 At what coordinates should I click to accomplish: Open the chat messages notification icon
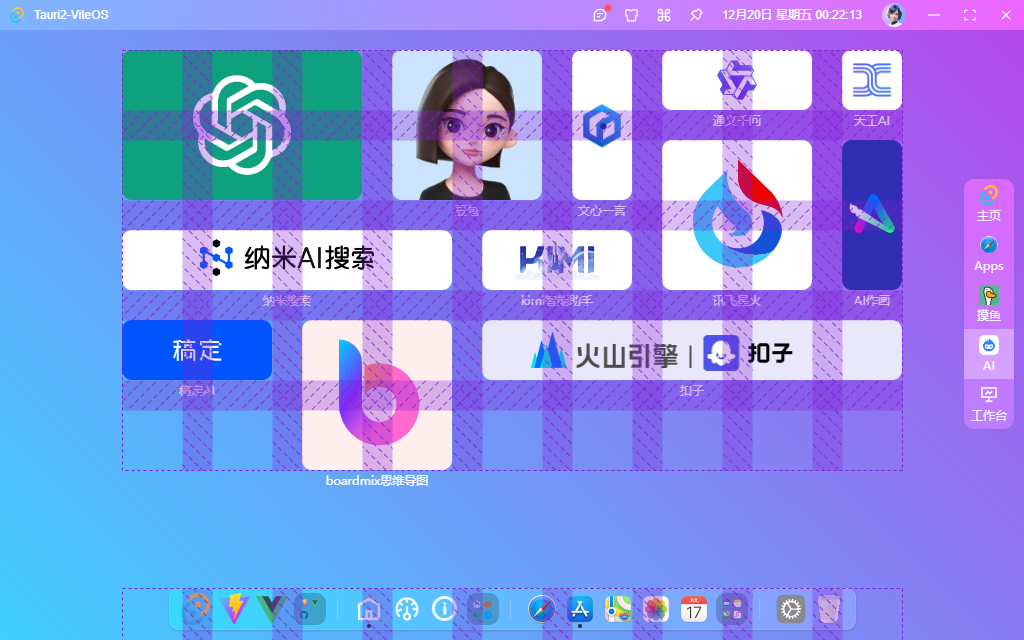tap(600, 14)
